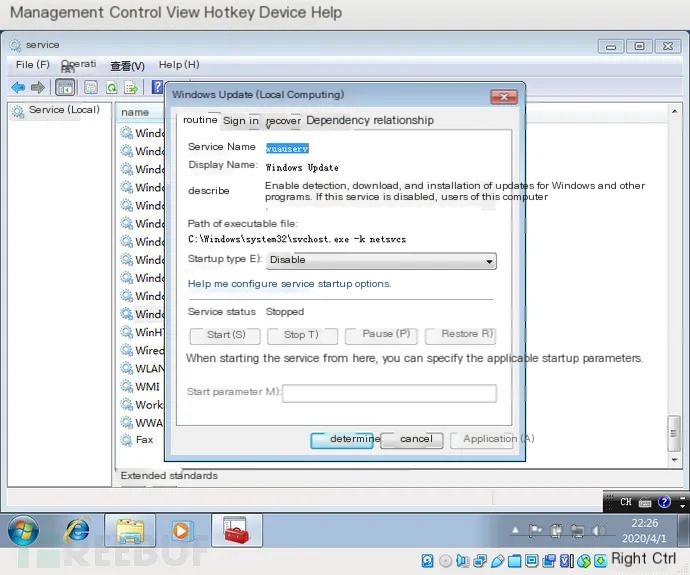
Task: Click the Stop T) button
Action: click(x=302, y=336)
